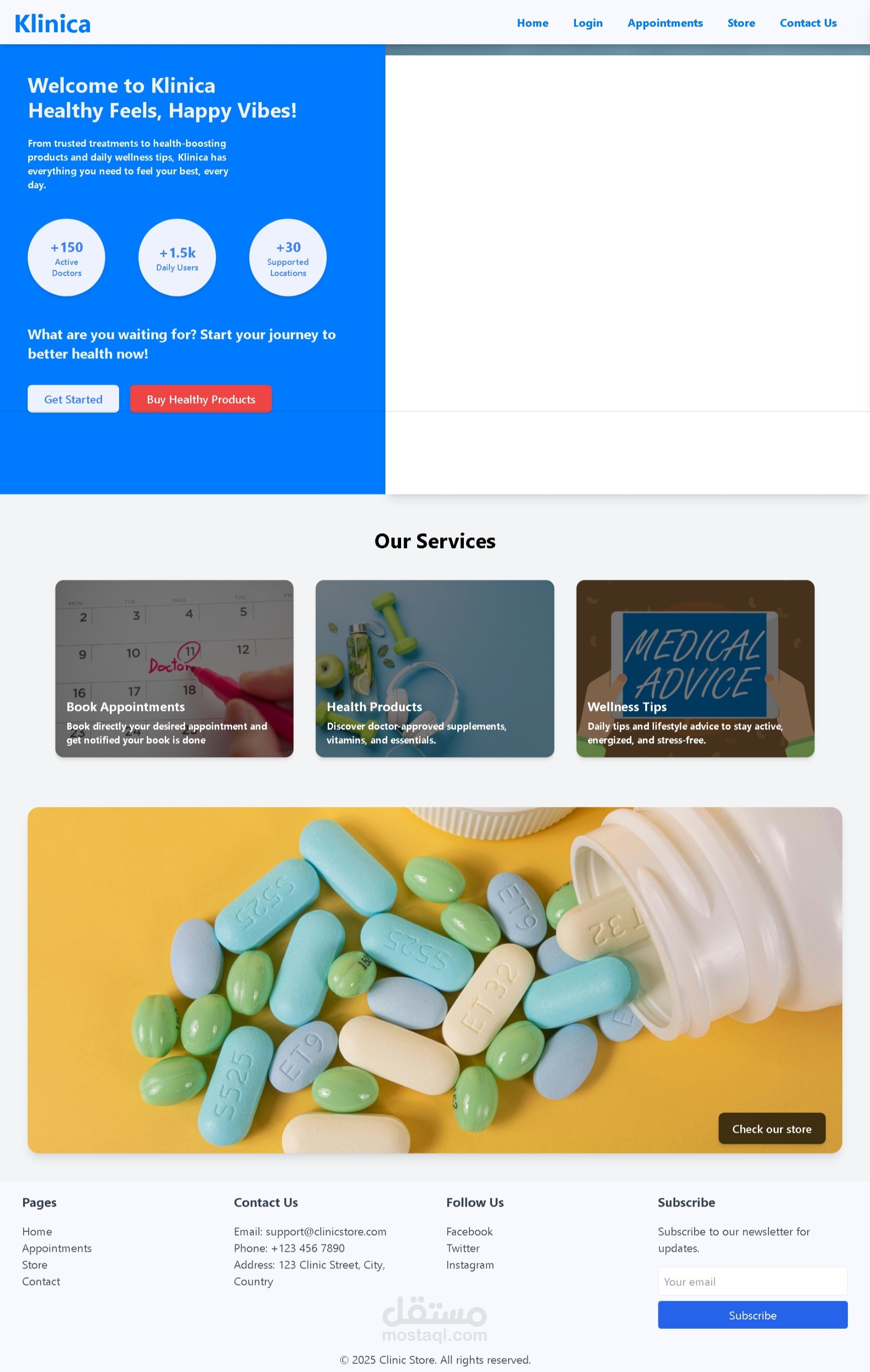Open the Wellness Tips service card
This screenshot has width=870, height=1372.
(x=696, y=668)
